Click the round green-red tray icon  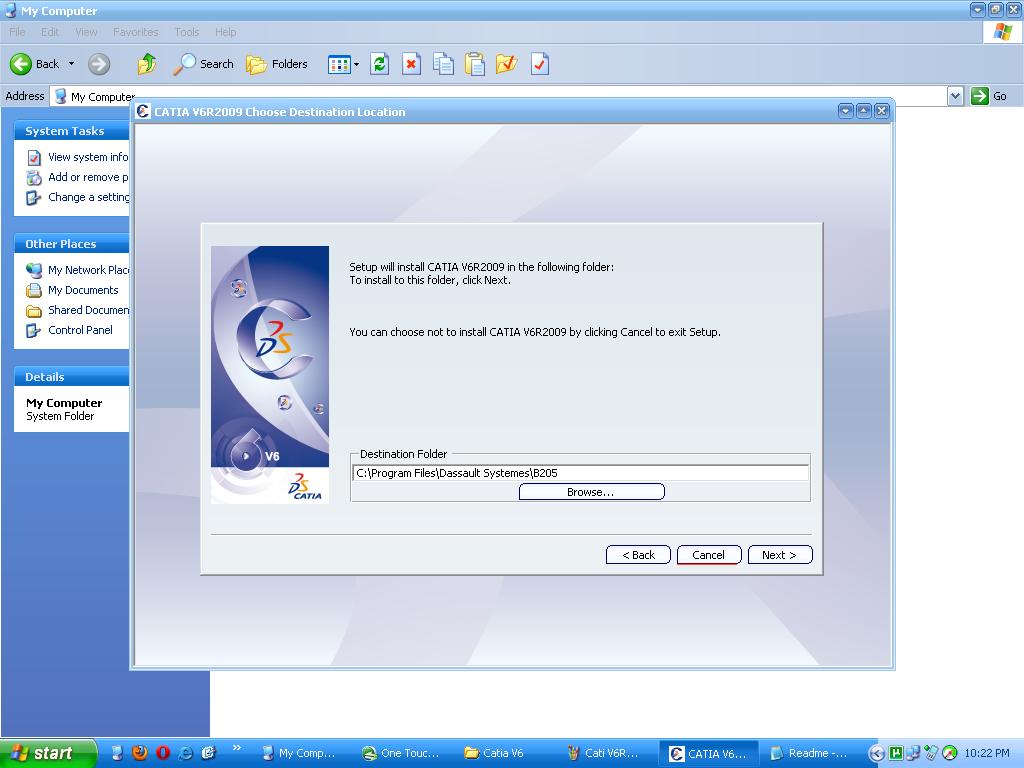coord(950,753)
